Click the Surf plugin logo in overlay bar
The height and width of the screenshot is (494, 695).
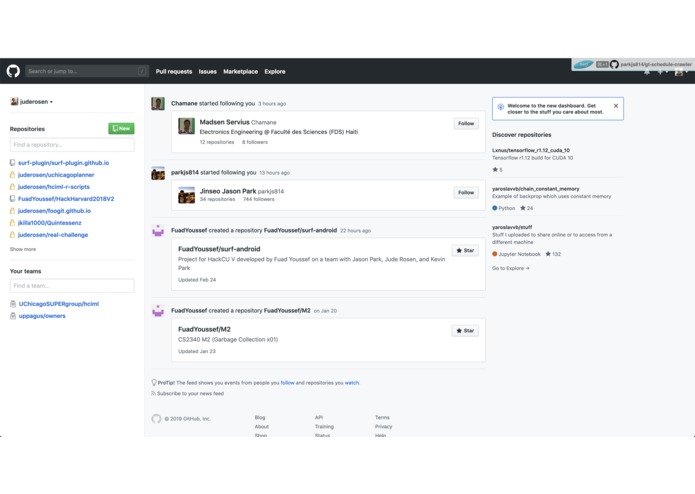click(583, 64)
